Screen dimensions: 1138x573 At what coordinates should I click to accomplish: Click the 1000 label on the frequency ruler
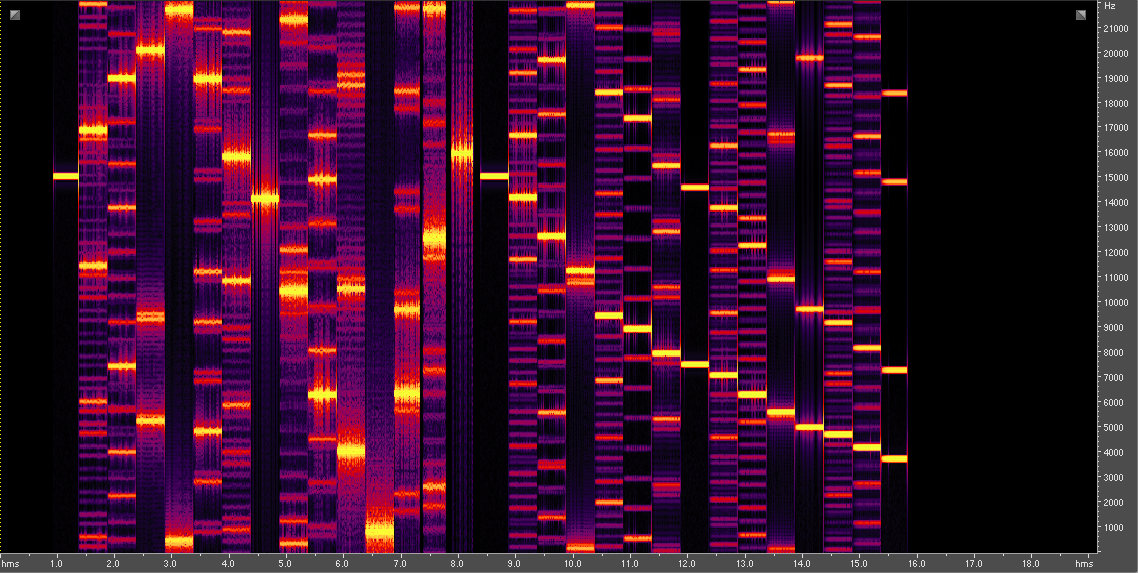coord(1114,528)
